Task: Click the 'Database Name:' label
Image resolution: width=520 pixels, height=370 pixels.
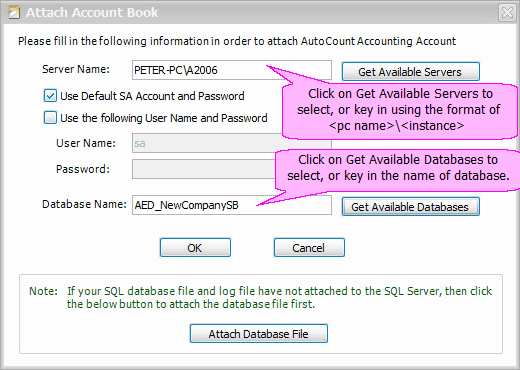Action: click(84, 204)
